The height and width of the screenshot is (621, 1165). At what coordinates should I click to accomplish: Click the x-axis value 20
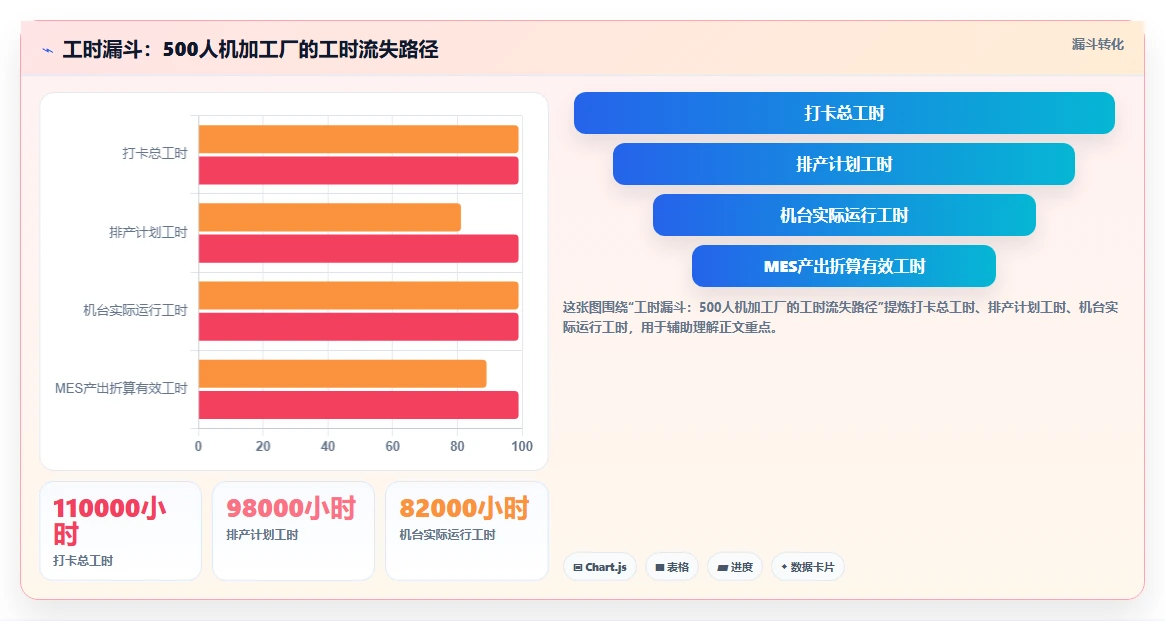click(x=263, y=446)
